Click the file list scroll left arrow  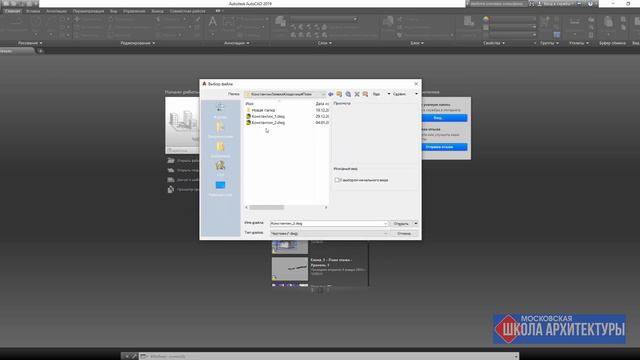(247, 207)
